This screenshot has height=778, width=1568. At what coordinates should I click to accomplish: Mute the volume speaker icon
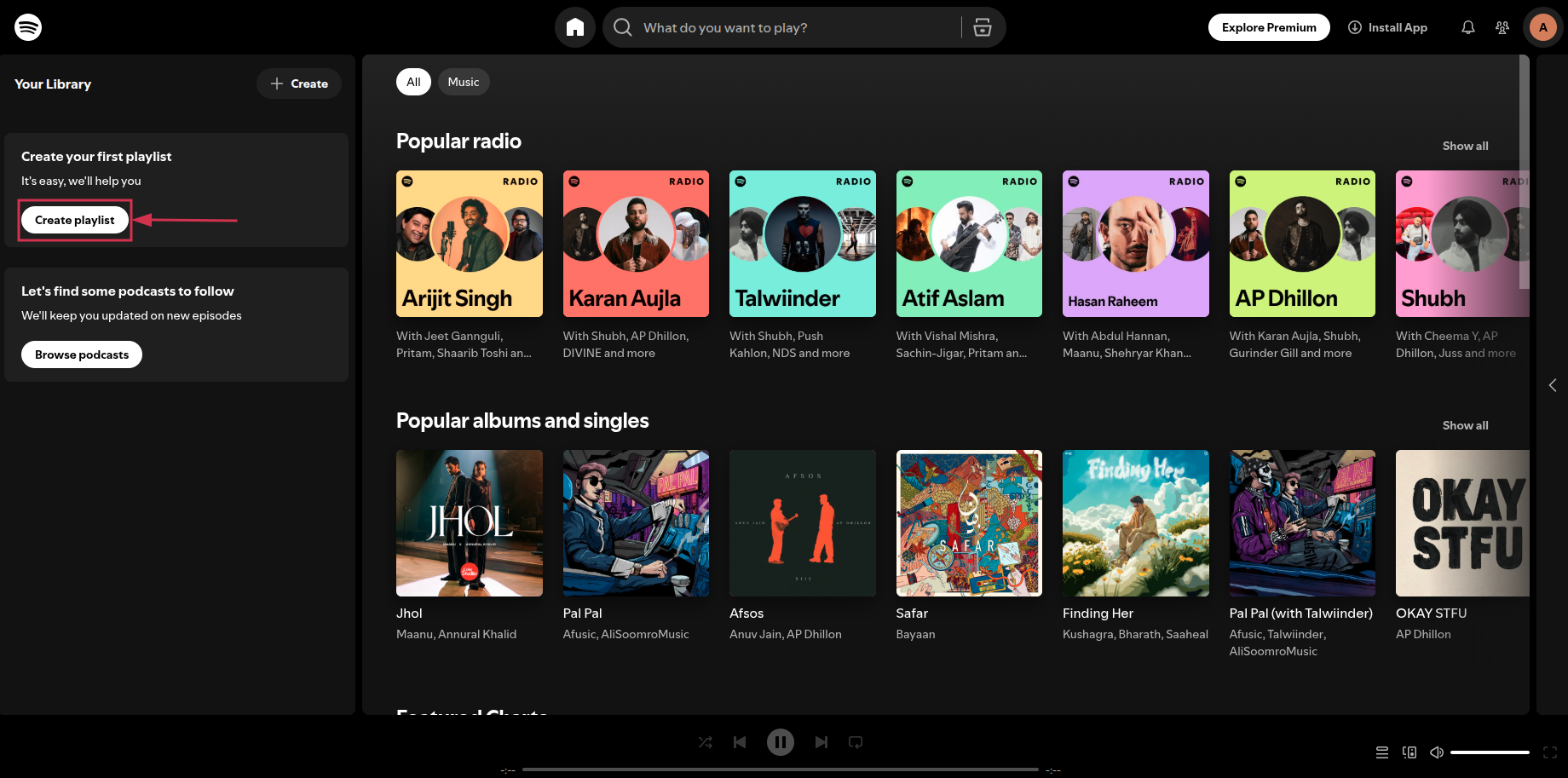point(1437,752)
